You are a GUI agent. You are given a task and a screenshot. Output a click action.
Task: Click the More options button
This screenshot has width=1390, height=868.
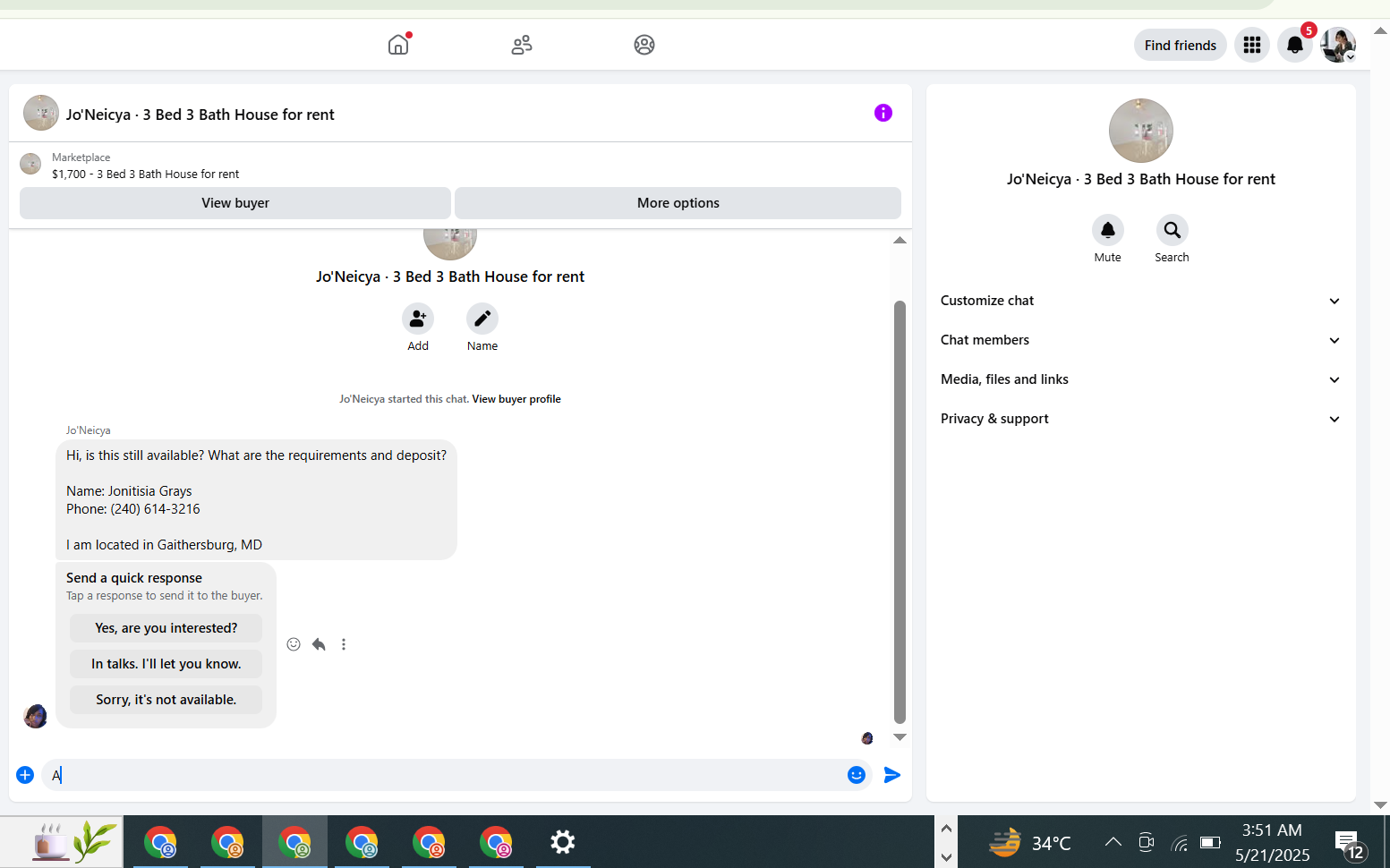coord(678,203)
